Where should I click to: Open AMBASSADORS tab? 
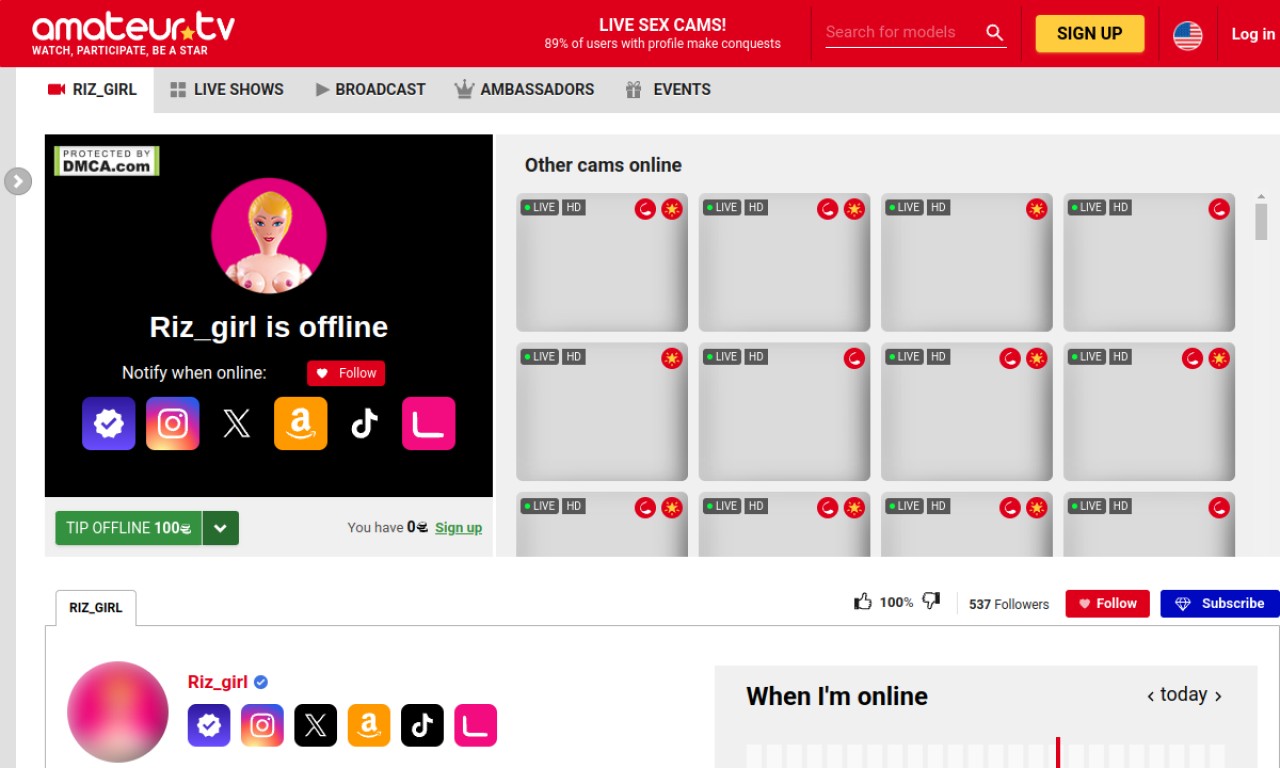point(525,89)
